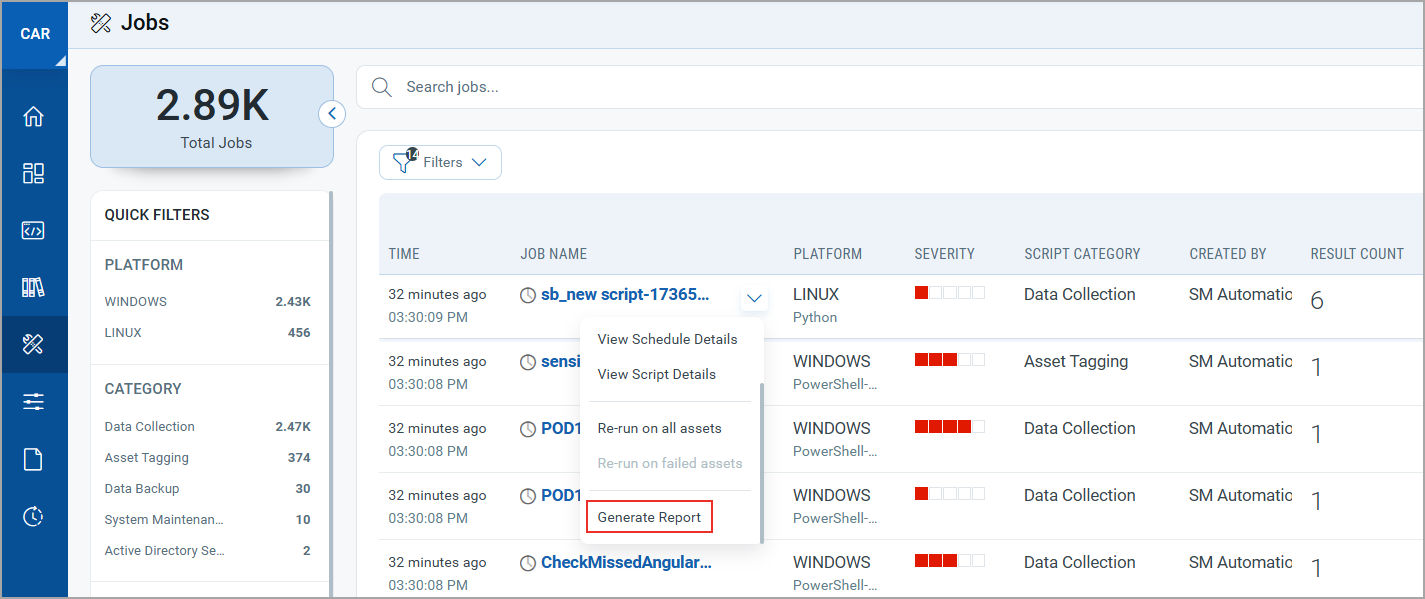Select the Jobs tools icon in sidebar
Screen dimensions: 1425x599
pos(33,345)
